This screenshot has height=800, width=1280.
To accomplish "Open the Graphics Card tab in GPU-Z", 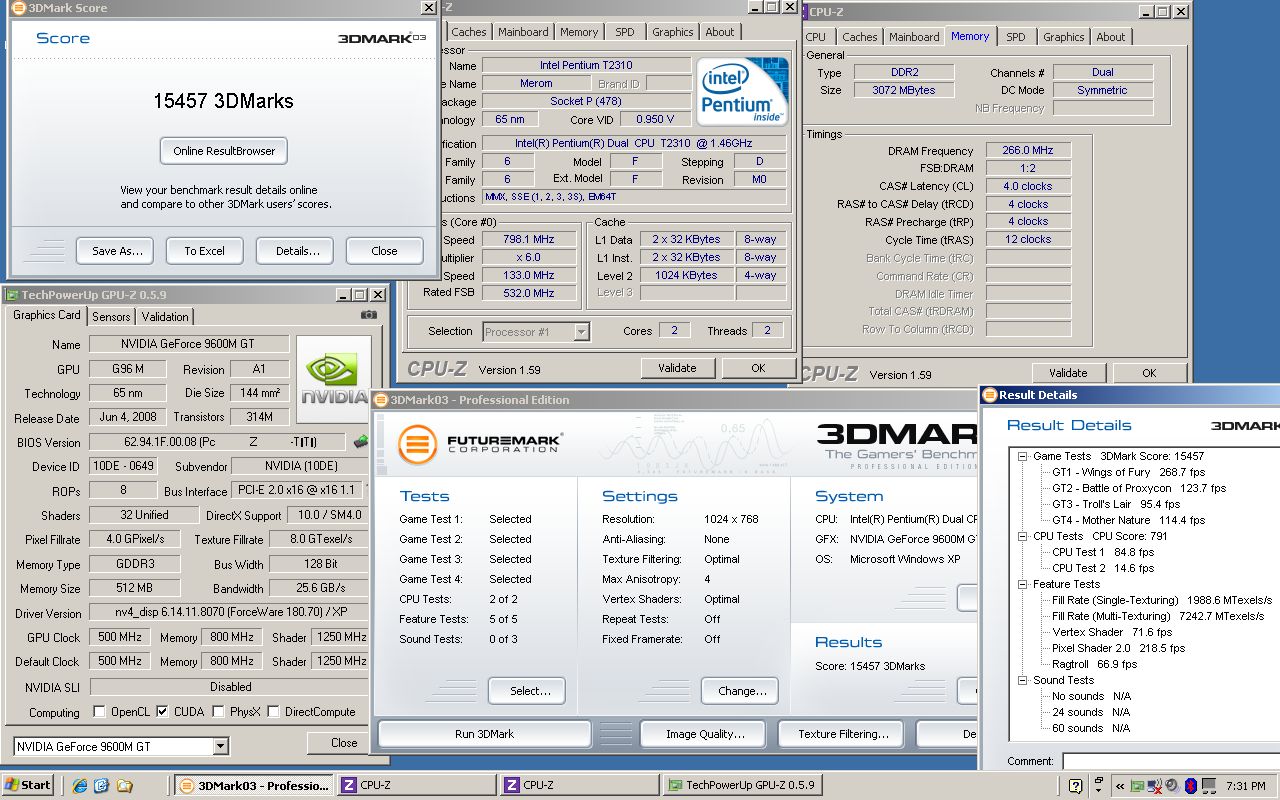I will pos(47,315).
